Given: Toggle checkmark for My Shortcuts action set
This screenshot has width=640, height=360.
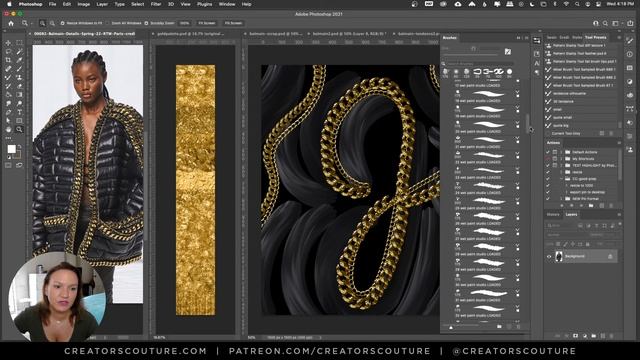Looking at the screenshot, I should [x=548, y=159].
